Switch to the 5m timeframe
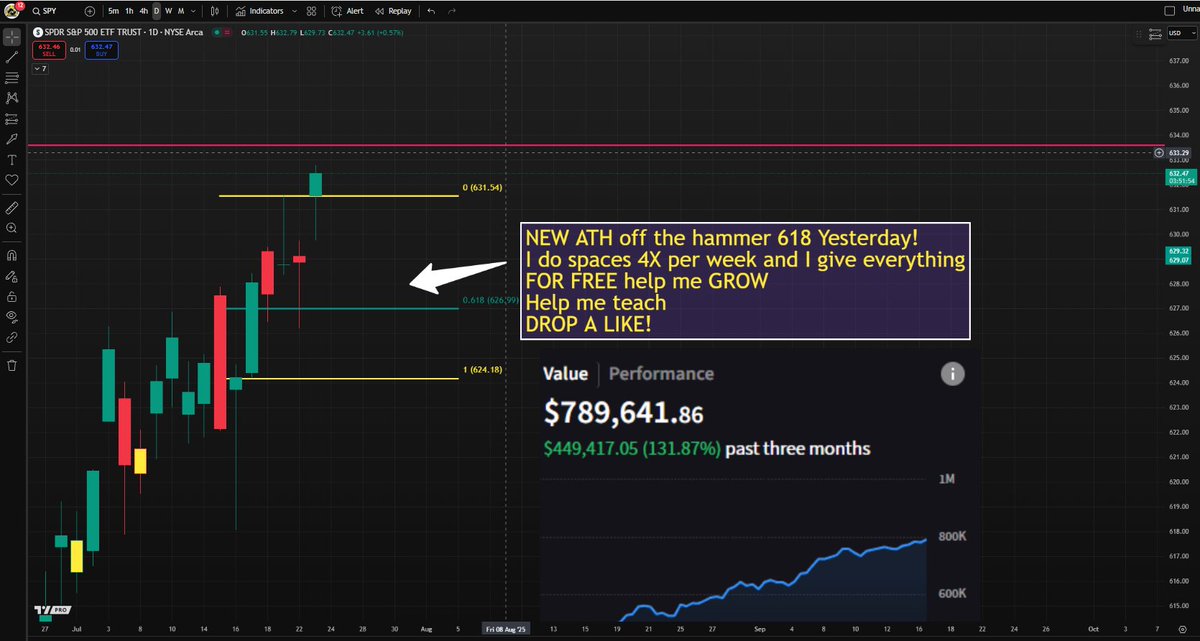This screenshot has width=1200, height=641. click(x=114, y=11)
